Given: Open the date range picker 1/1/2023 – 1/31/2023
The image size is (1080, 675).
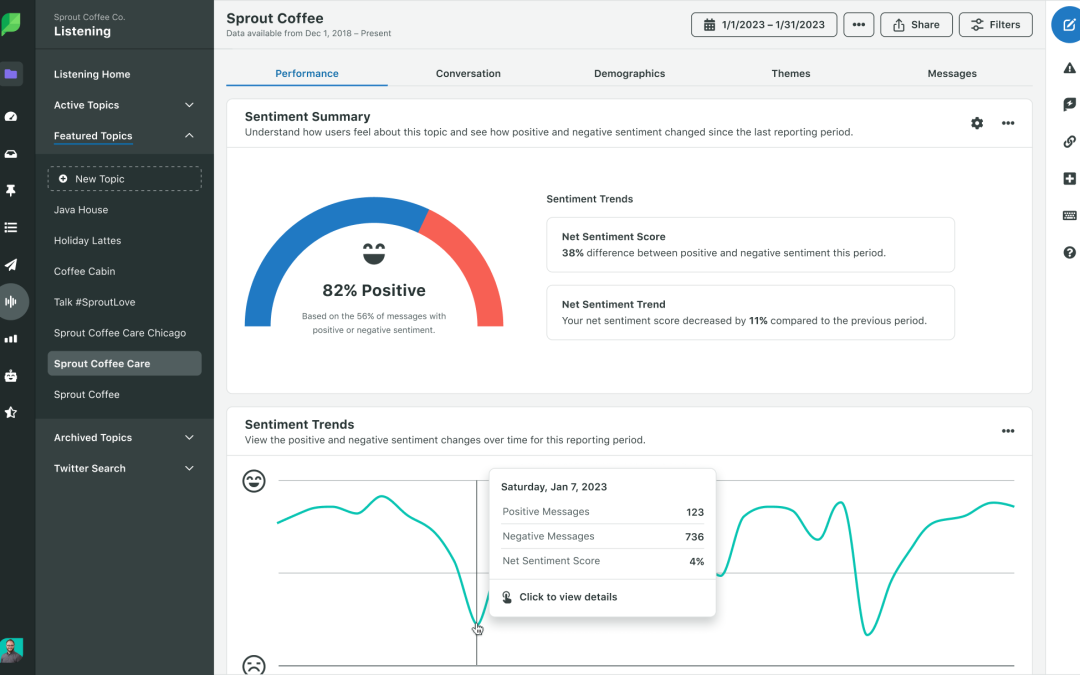Looking at the screenshot, I should click(763, 25).
